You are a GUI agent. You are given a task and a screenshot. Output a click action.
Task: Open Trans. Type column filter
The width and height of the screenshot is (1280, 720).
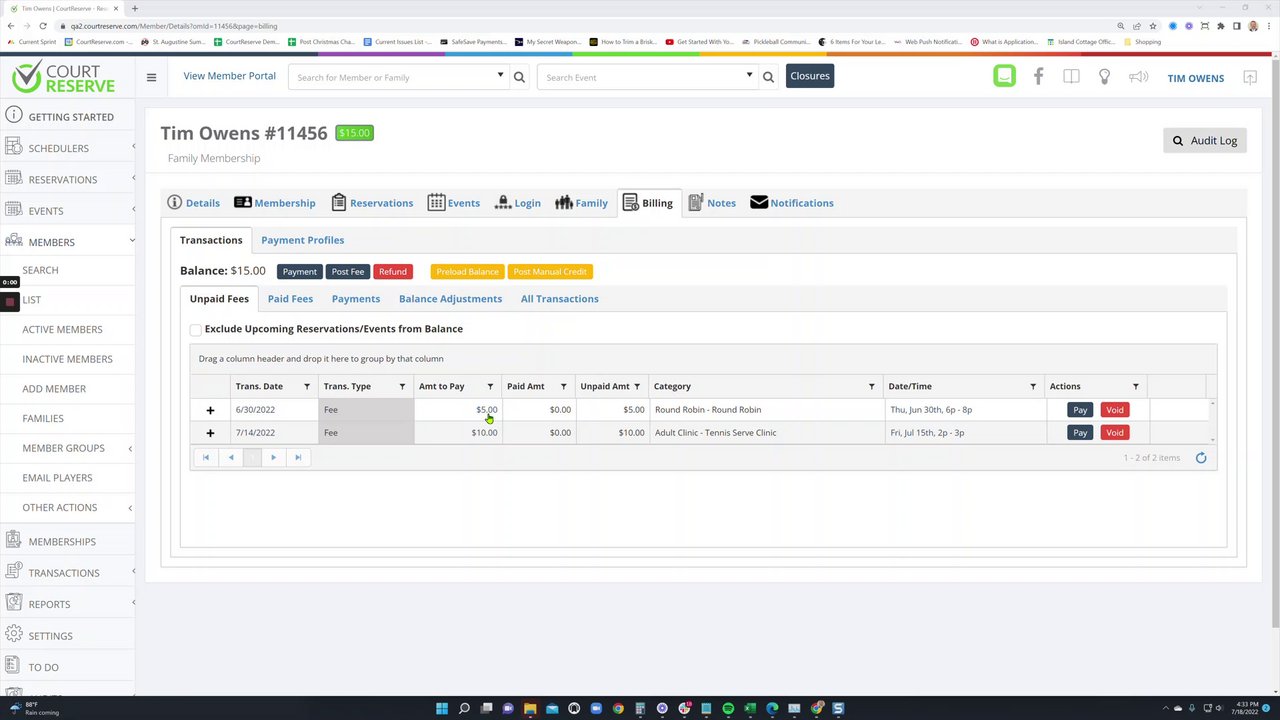[402, 386]
